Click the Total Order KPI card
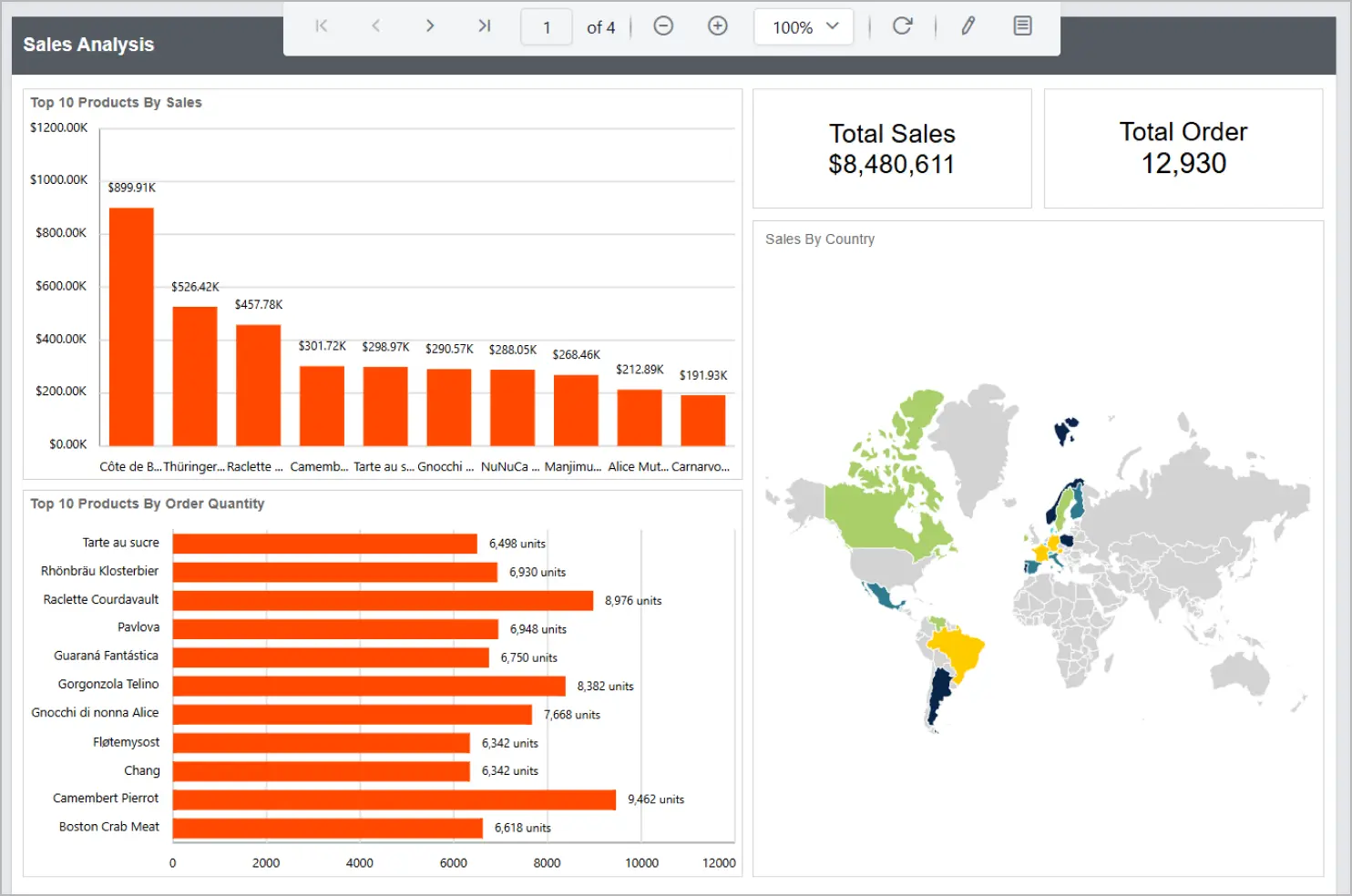The width and height of the screenshot is (1352, 896). coord(1183,148)
